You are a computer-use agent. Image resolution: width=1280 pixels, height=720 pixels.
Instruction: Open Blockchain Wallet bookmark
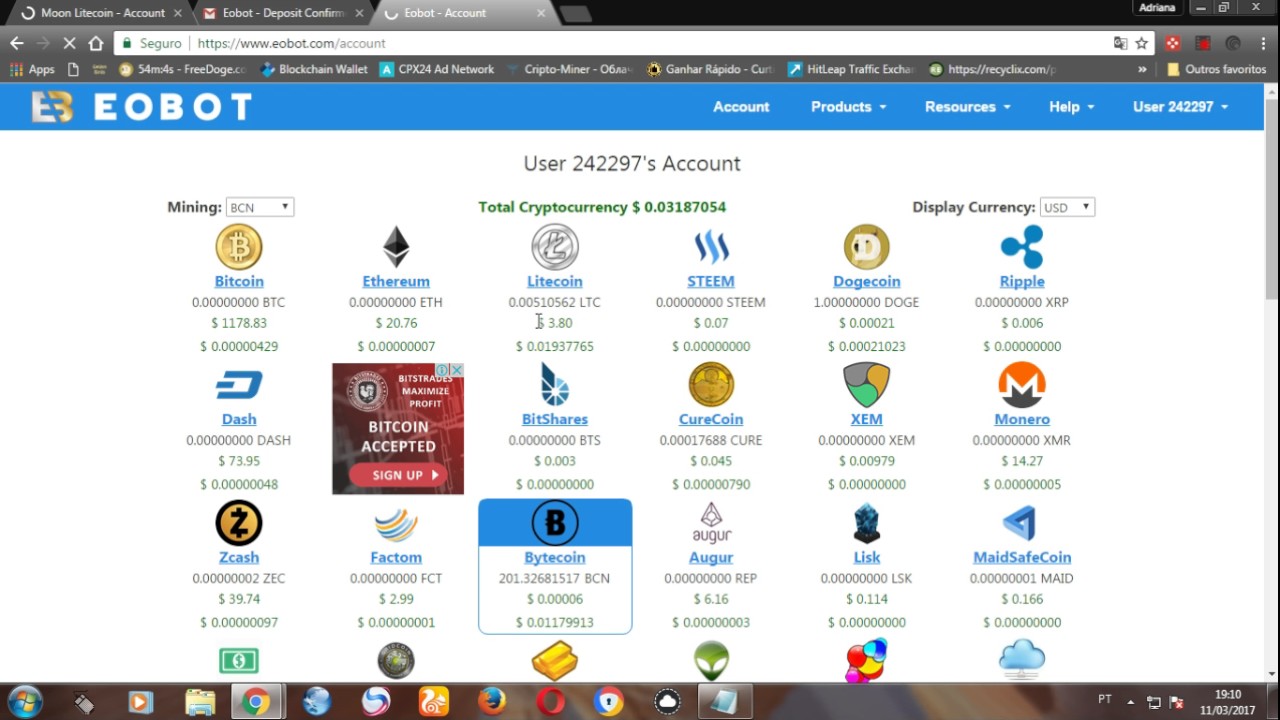314,69
